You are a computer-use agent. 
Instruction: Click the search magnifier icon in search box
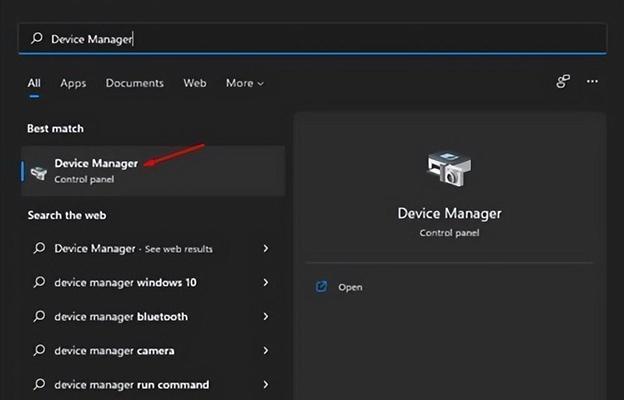click(x=37, y=38)
